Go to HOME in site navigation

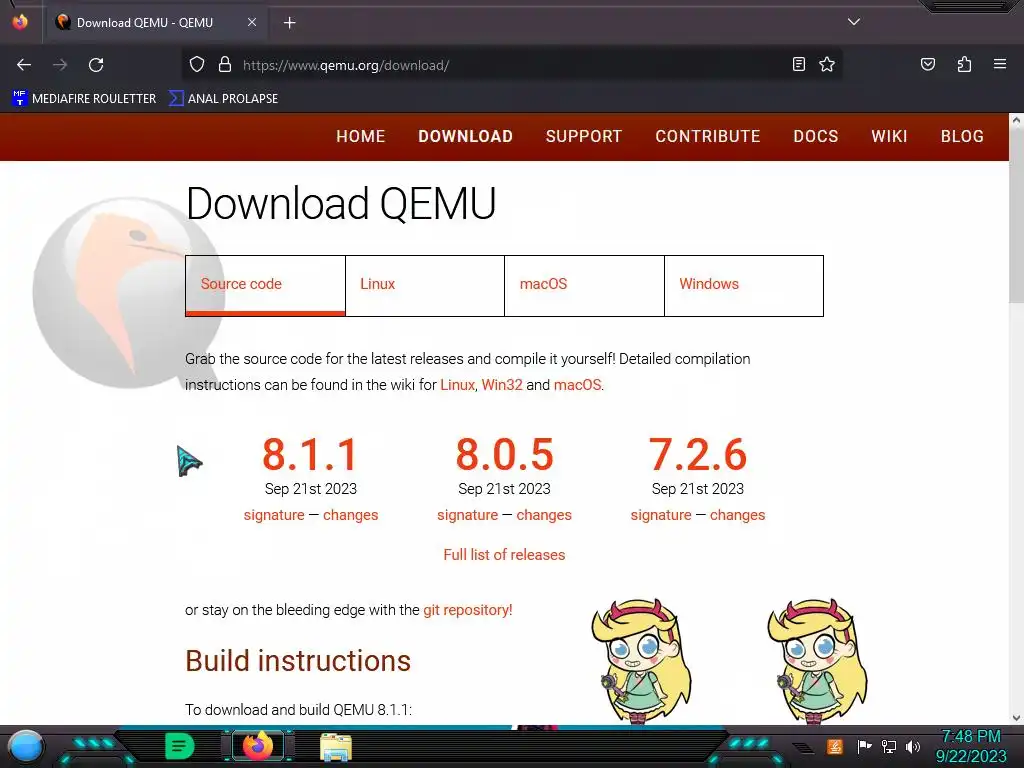tap(360, 136)
